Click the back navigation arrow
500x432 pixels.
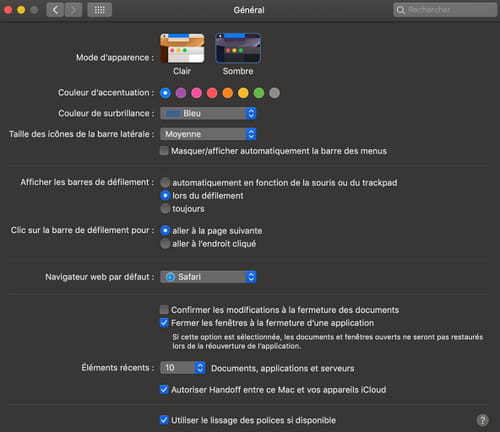[x=55, y=10]
